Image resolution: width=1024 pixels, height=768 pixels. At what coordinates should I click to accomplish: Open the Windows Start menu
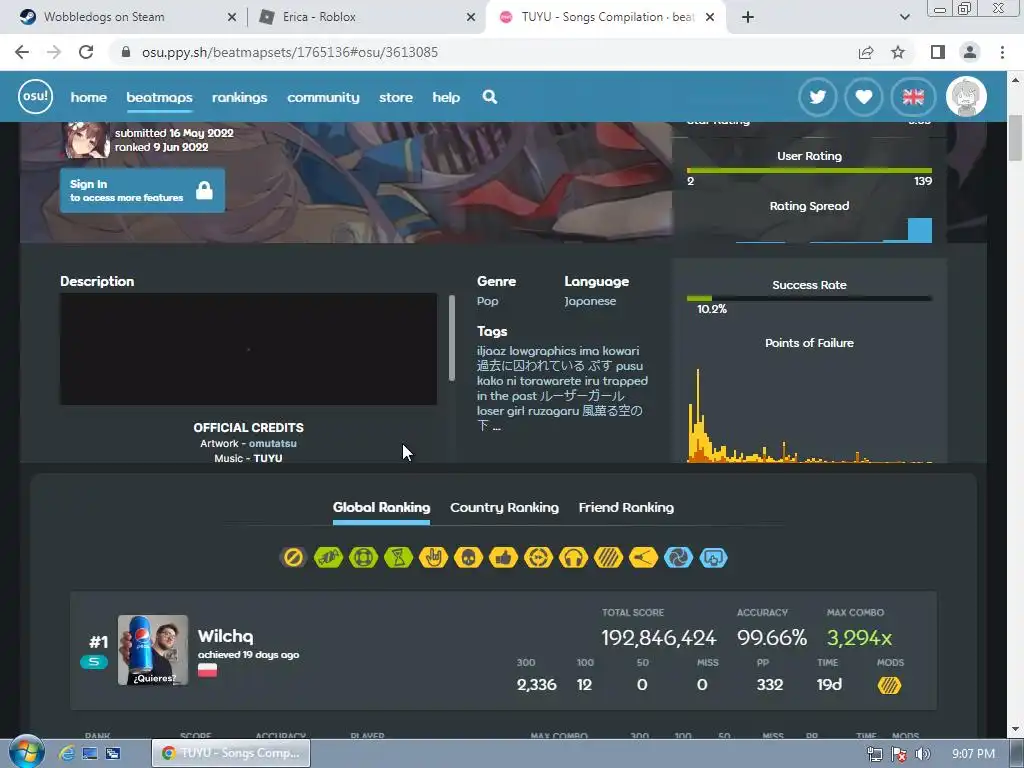(26, 752)
